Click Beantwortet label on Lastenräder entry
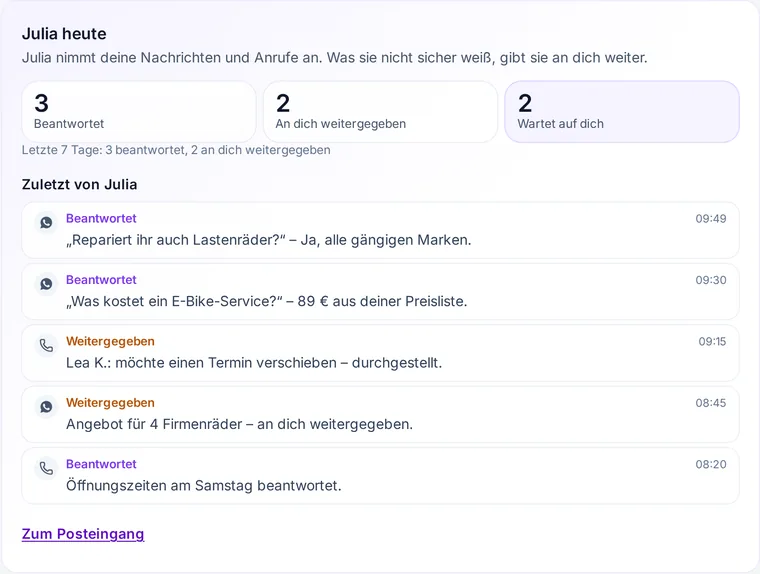 click(101, 219)
